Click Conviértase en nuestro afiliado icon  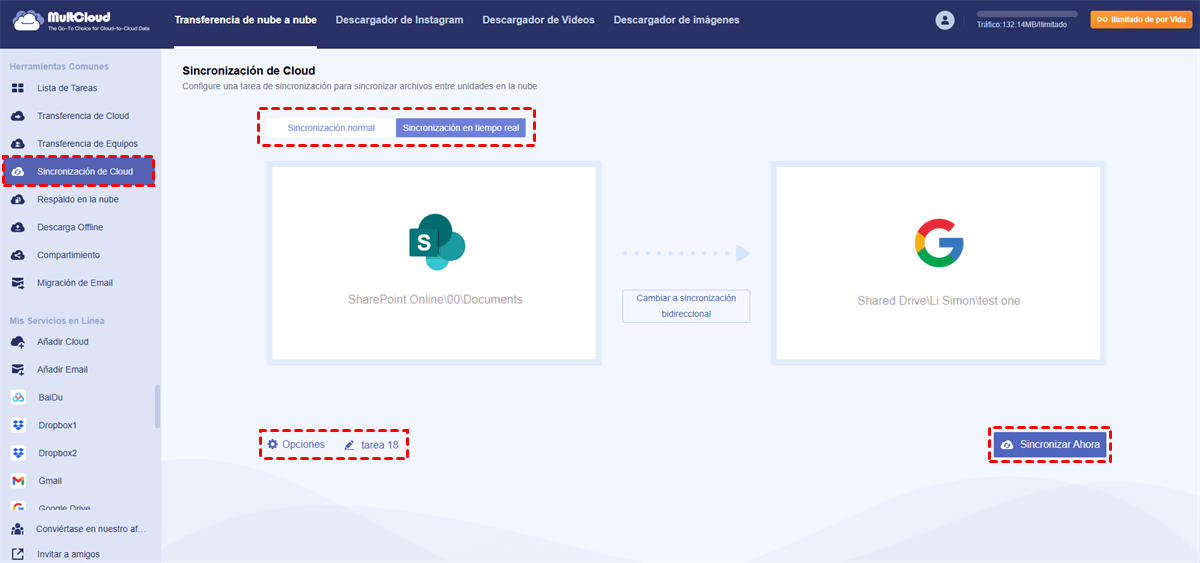tap(18, 528)
